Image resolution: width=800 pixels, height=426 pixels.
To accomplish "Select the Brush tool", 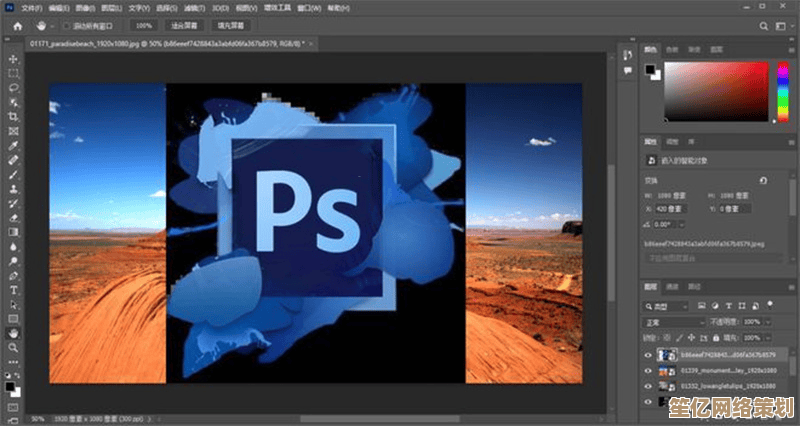I will pyautogui.click(x=13, y=174).
